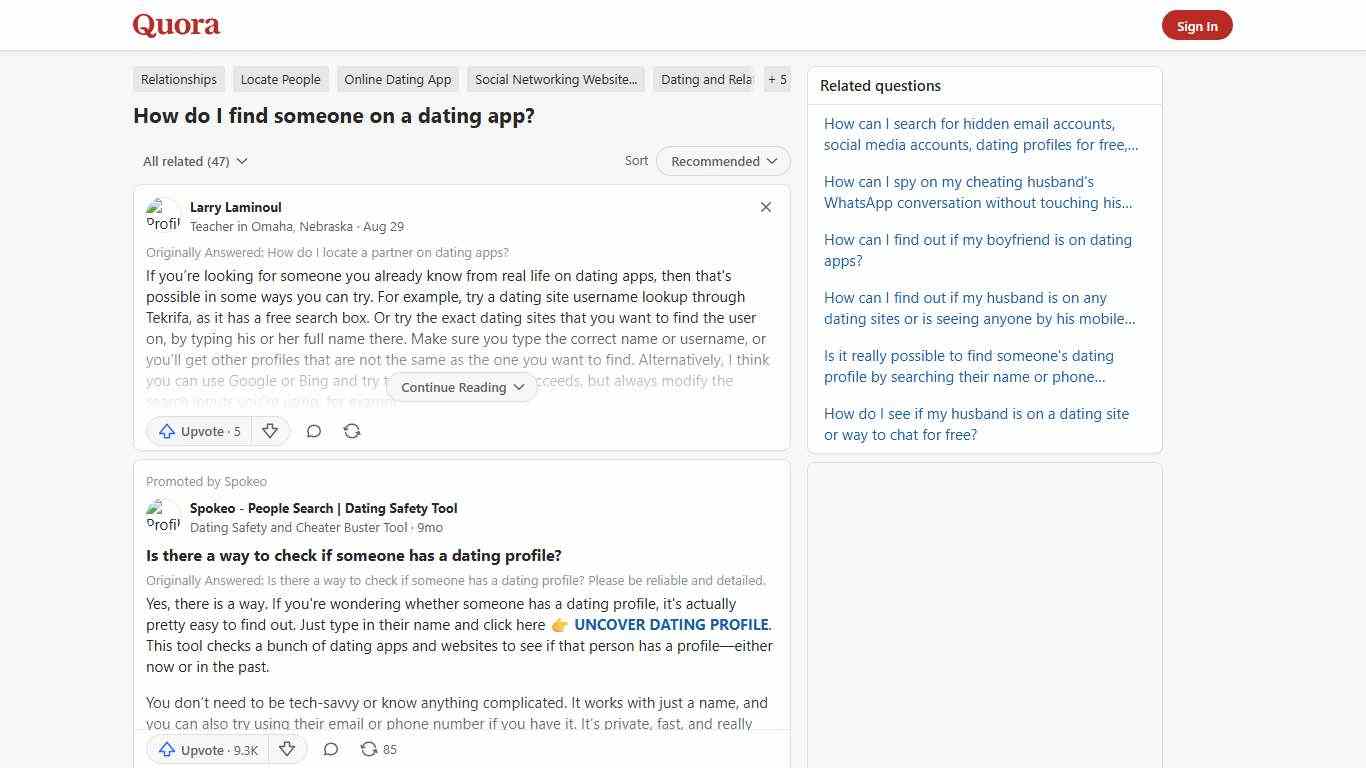Upvote Larry Laminoul's answer
Viewport: 1366px width, 768px height.
[x=198, y=431]
